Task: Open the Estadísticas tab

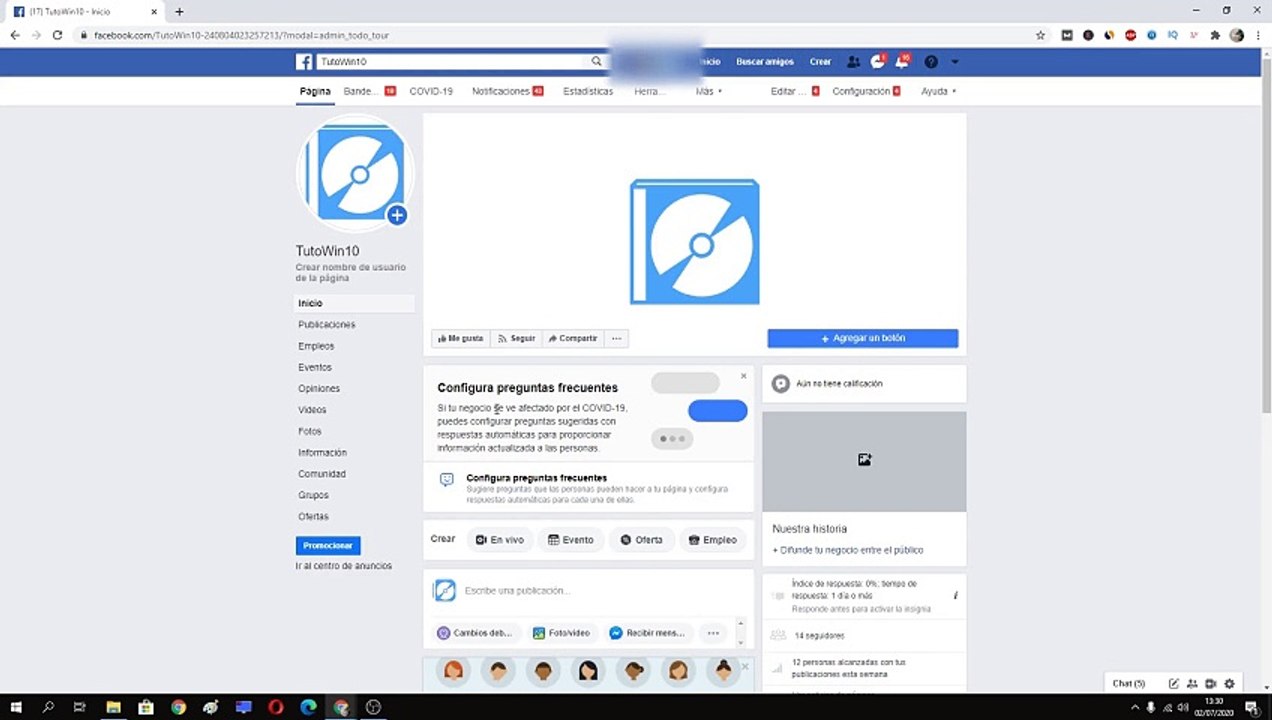Action: point(588,91)
